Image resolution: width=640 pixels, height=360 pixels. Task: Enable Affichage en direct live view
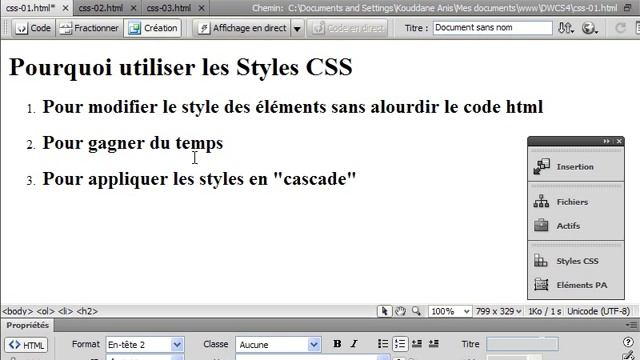coord(242,28)
